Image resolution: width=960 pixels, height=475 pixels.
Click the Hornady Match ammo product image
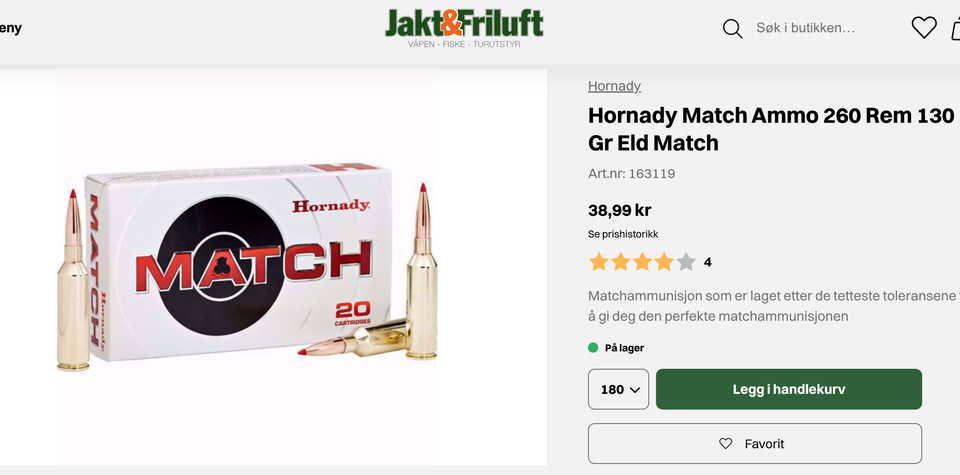click(247, 267)
